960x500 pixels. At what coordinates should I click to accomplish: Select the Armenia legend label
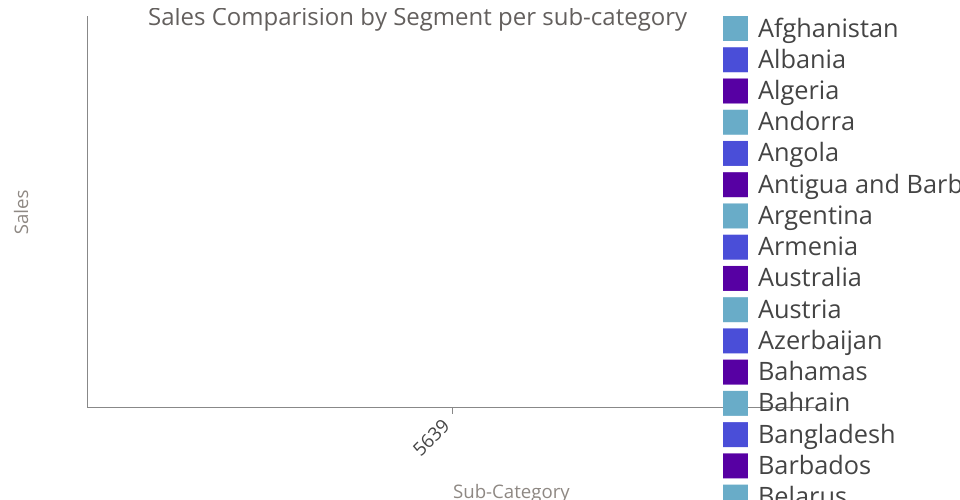tap(807, 247)
